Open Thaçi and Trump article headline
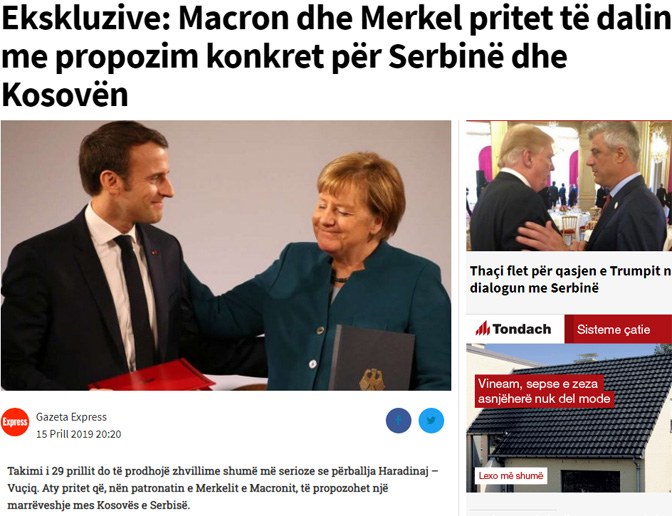Screen dimensions: 672x516 pyautogui.click(x=570, y=279)
